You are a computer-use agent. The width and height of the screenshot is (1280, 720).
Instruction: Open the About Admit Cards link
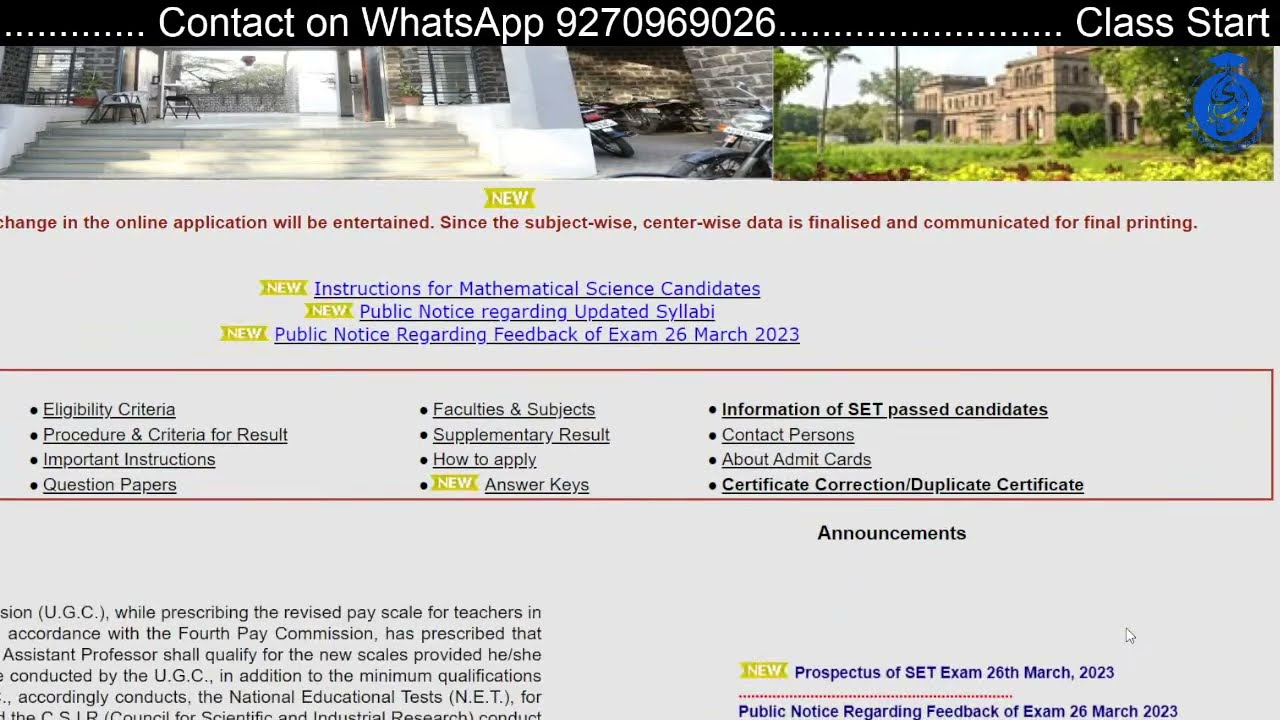[796, 460]
